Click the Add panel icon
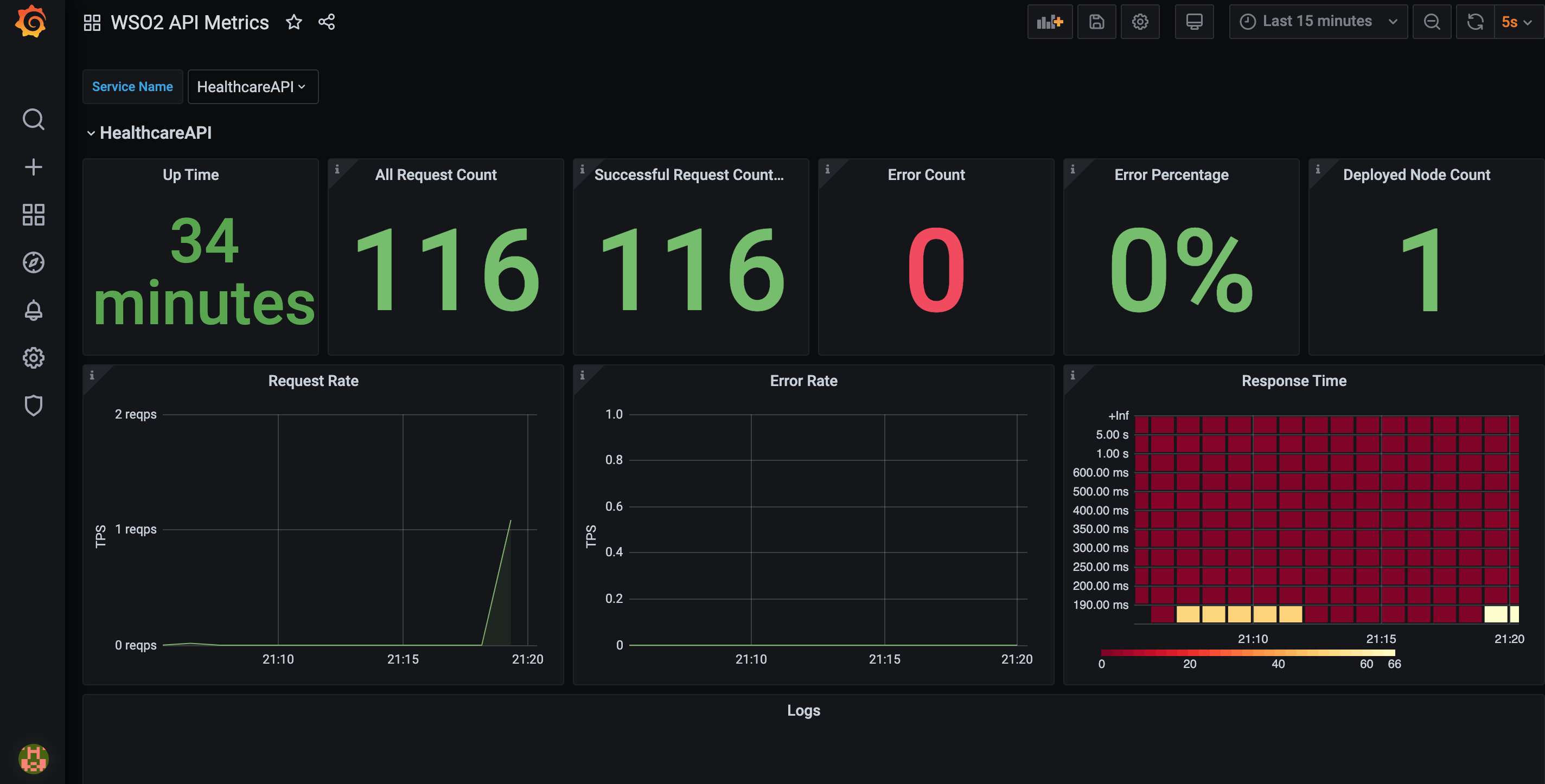Viewport: 1545px width, 784px height. [1049, 22]
